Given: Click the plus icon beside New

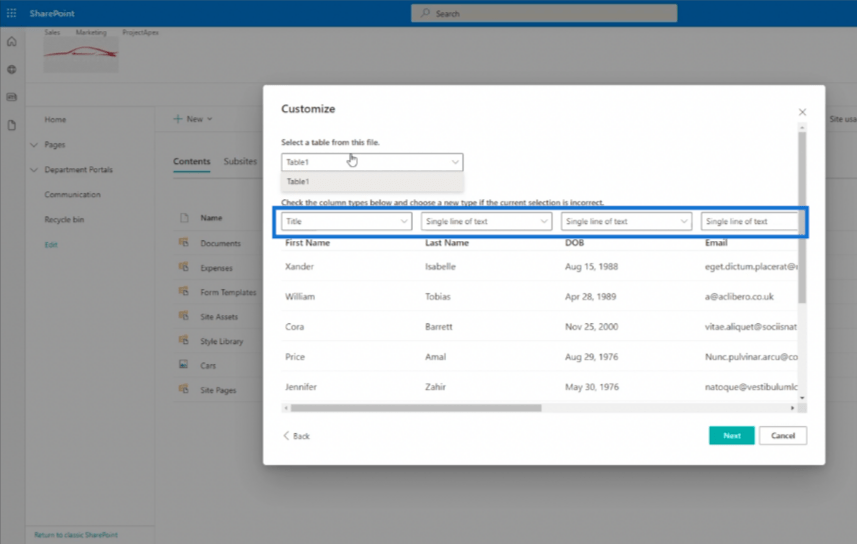Looking at the screenshot, I should point(178,119).
